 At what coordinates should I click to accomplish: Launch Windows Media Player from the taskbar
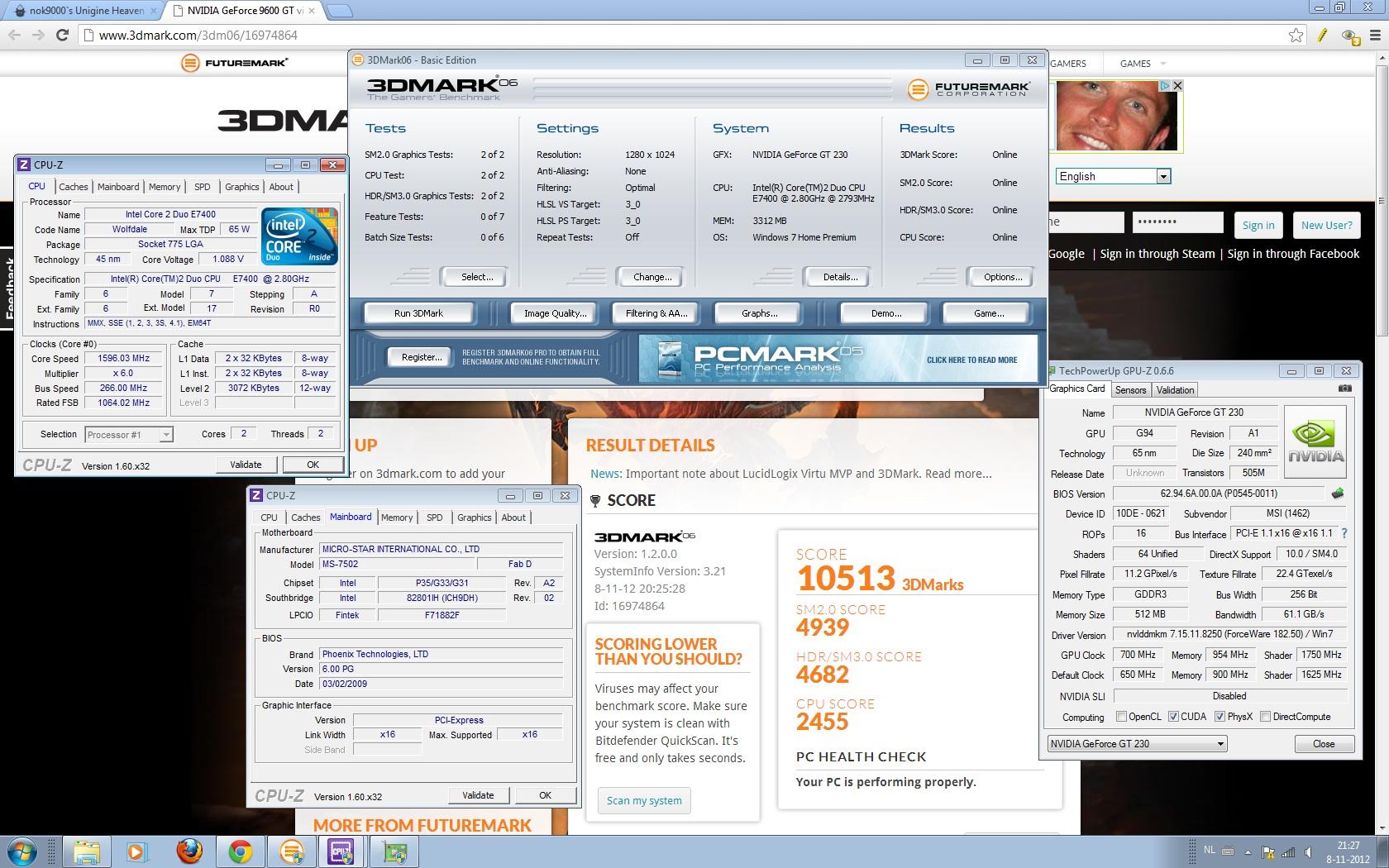pyautogui.click(x=136, y=851)
